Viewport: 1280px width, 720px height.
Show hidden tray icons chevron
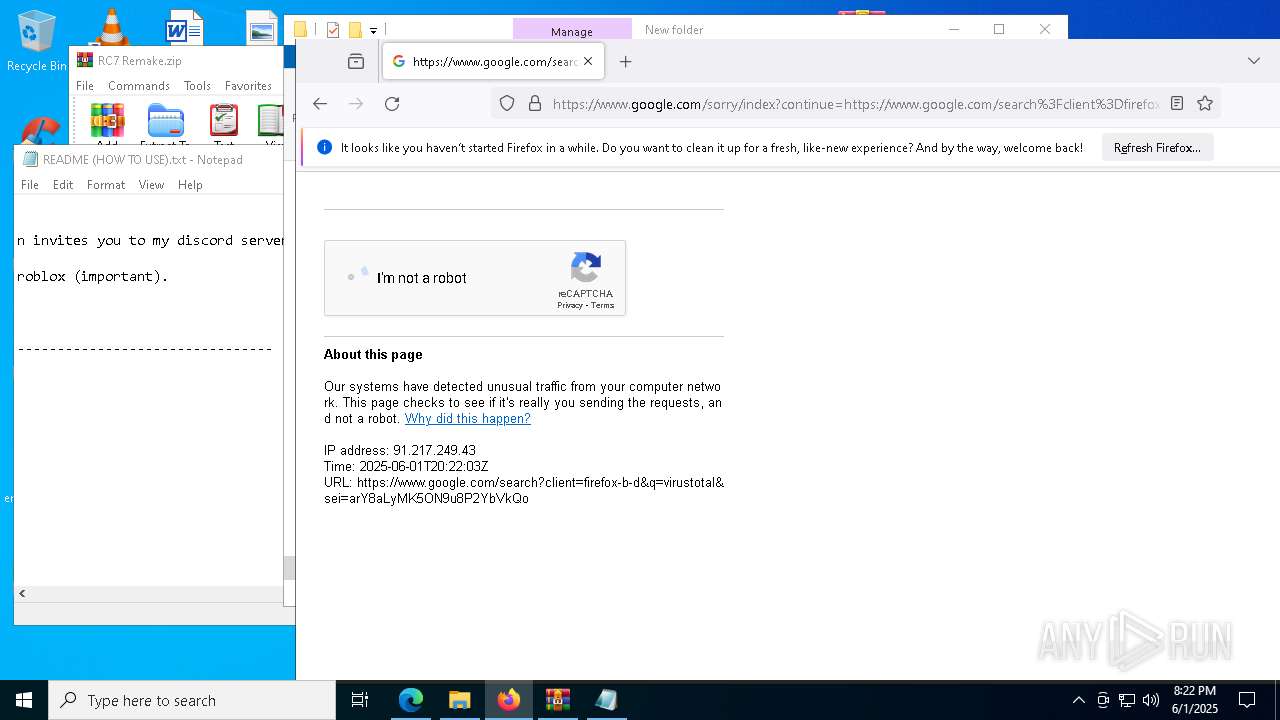1078,700
